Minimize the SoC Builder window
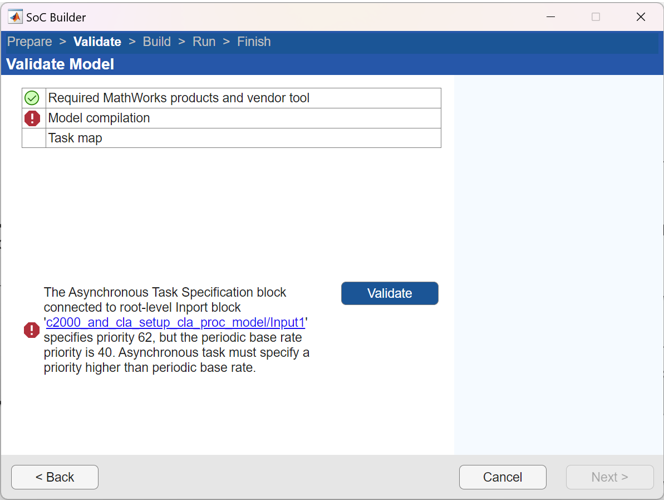666x502 pixels. (551, 17)
